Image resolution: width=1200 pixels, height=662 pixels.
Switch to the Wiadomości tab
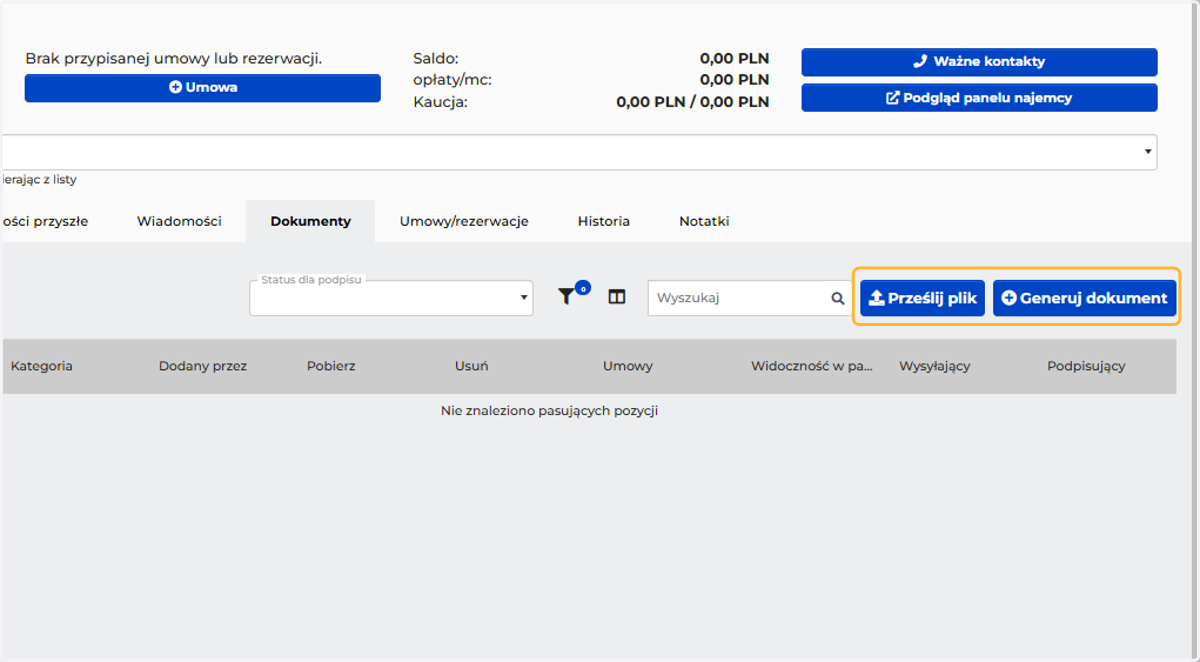point(179,221)
